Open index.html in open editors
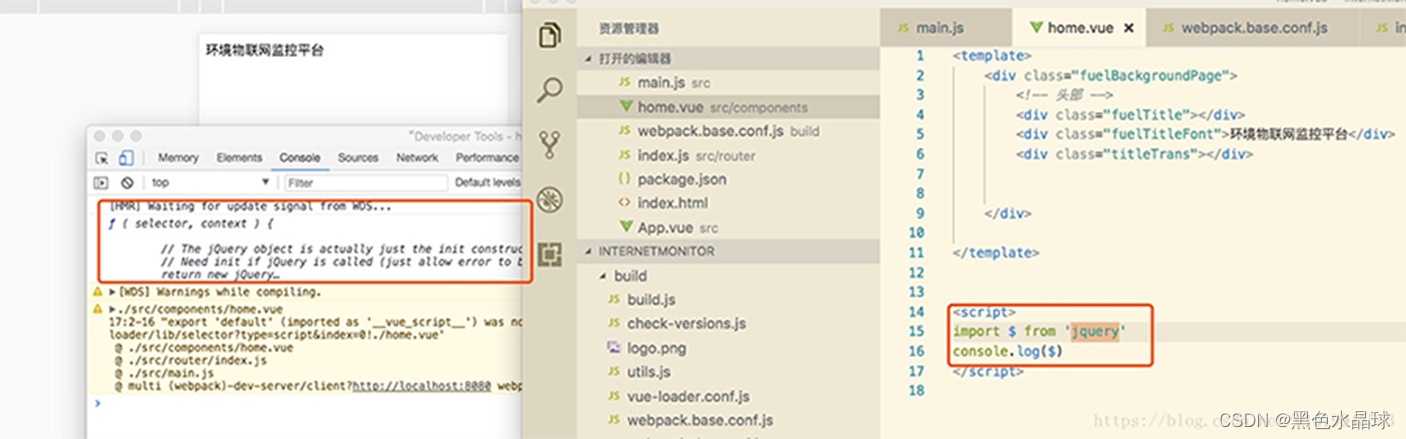 (x=729, y=203)
